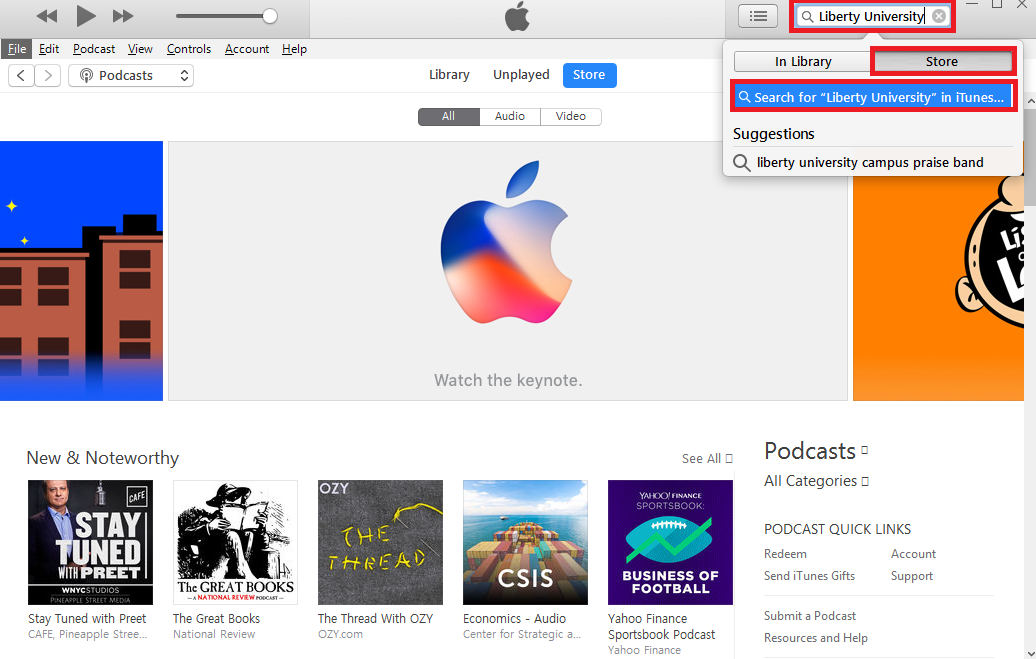Select the Audio filter segment
The image size is (1036, 659).
[x=510, y=116]
